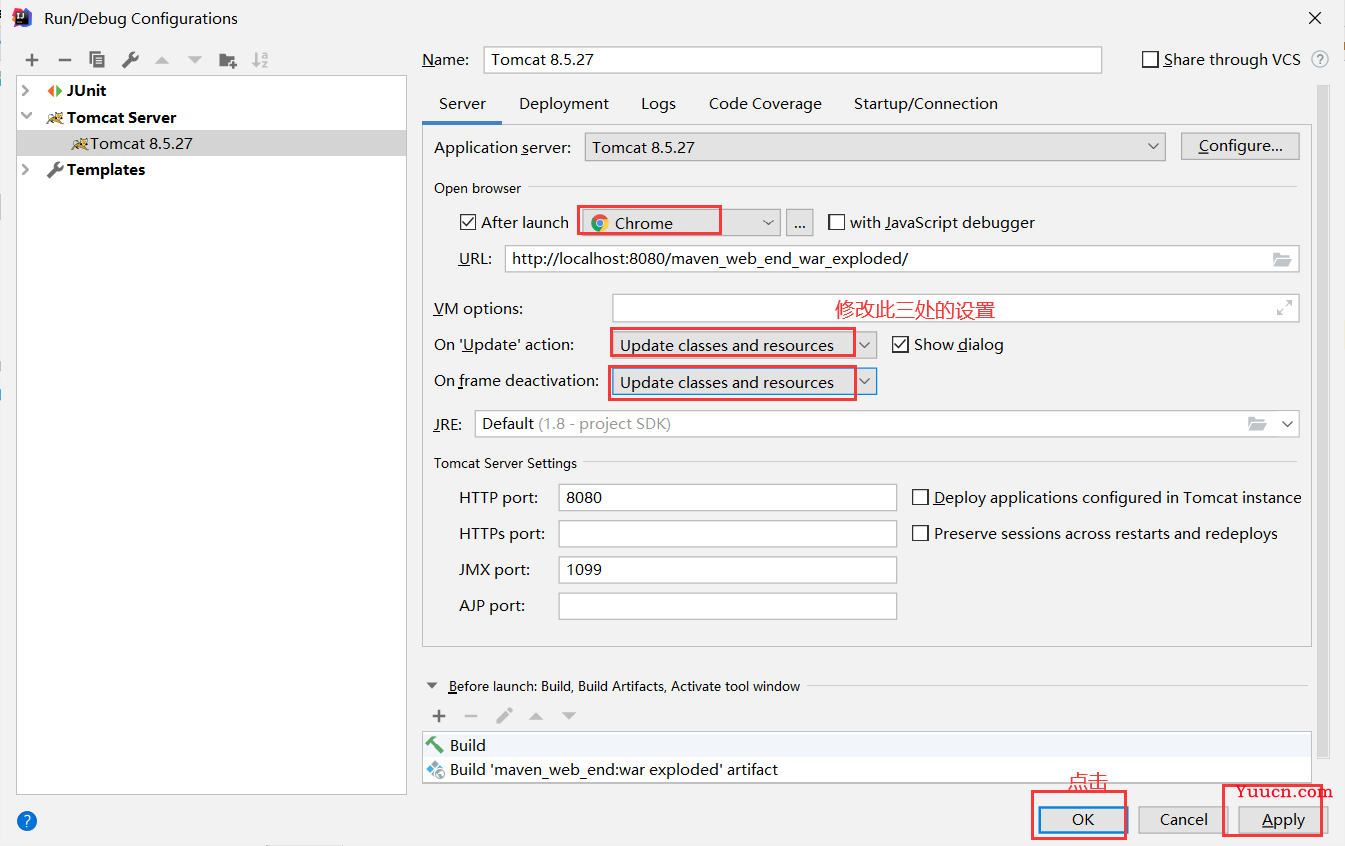Open edit defaults wrench icon

coord(130,60)
